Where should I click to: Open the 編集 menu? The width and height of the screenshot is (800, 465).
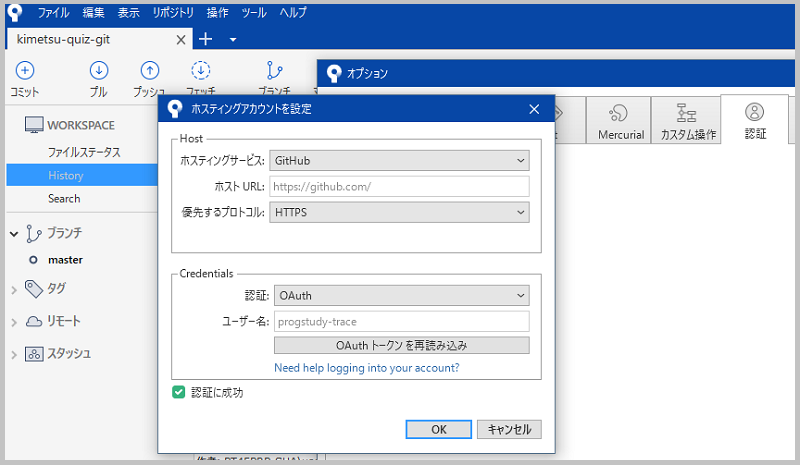pyautogui.click(x=93, y=12)
